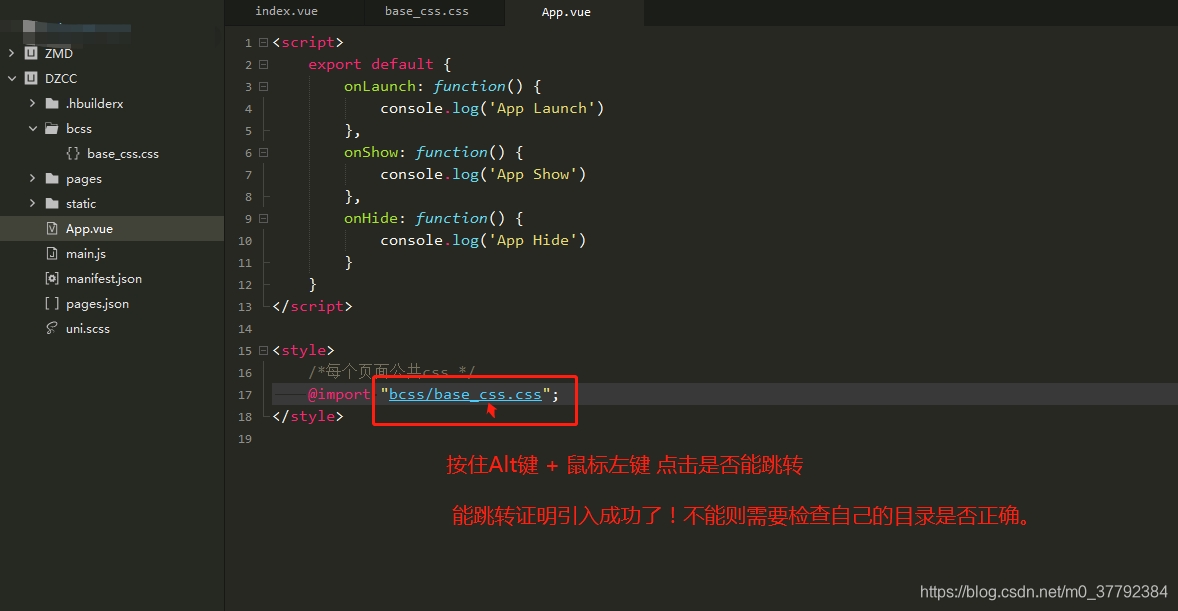Click the main.js file icon
Viewport: 1178px width, 611px height.
tap(52, 253)
